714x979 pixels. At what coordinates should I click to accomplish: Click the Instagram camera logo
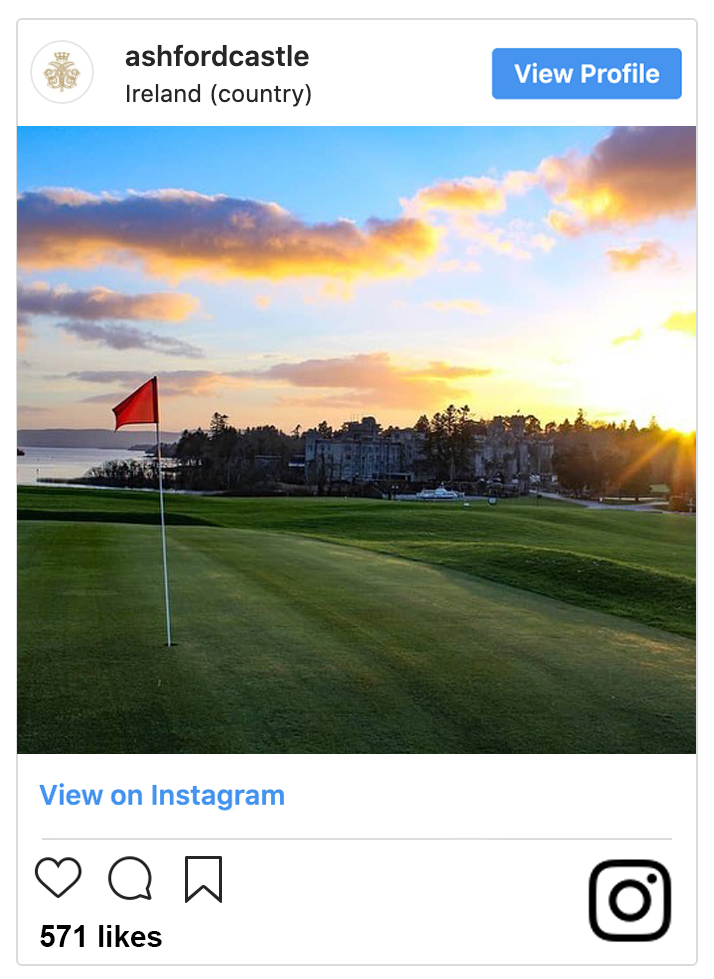[629, 900]
